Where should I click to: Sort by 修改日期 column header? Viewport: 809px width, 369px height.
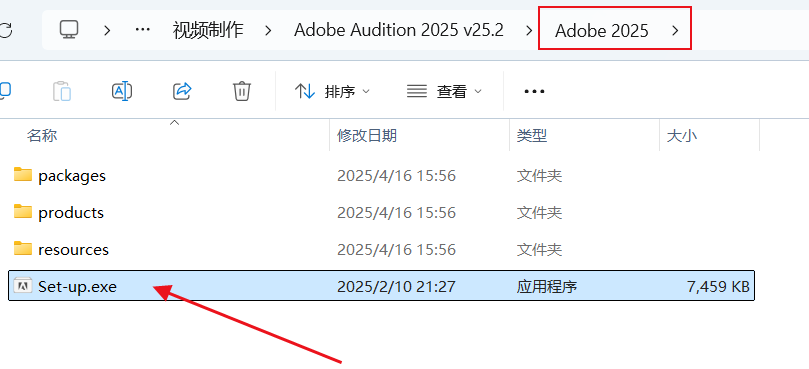coord(367,136)
